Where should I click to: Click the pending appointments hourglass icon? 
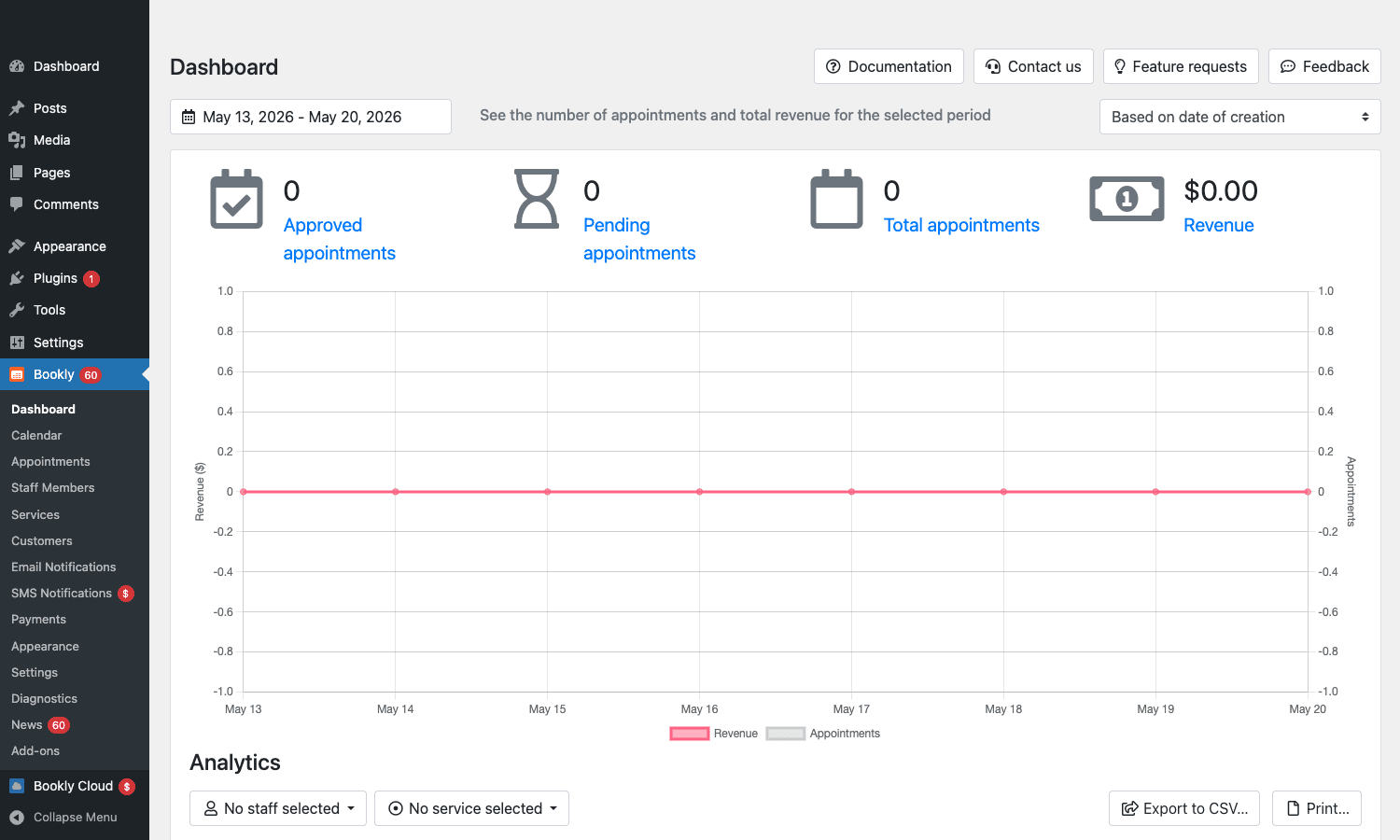click(537, 199)
